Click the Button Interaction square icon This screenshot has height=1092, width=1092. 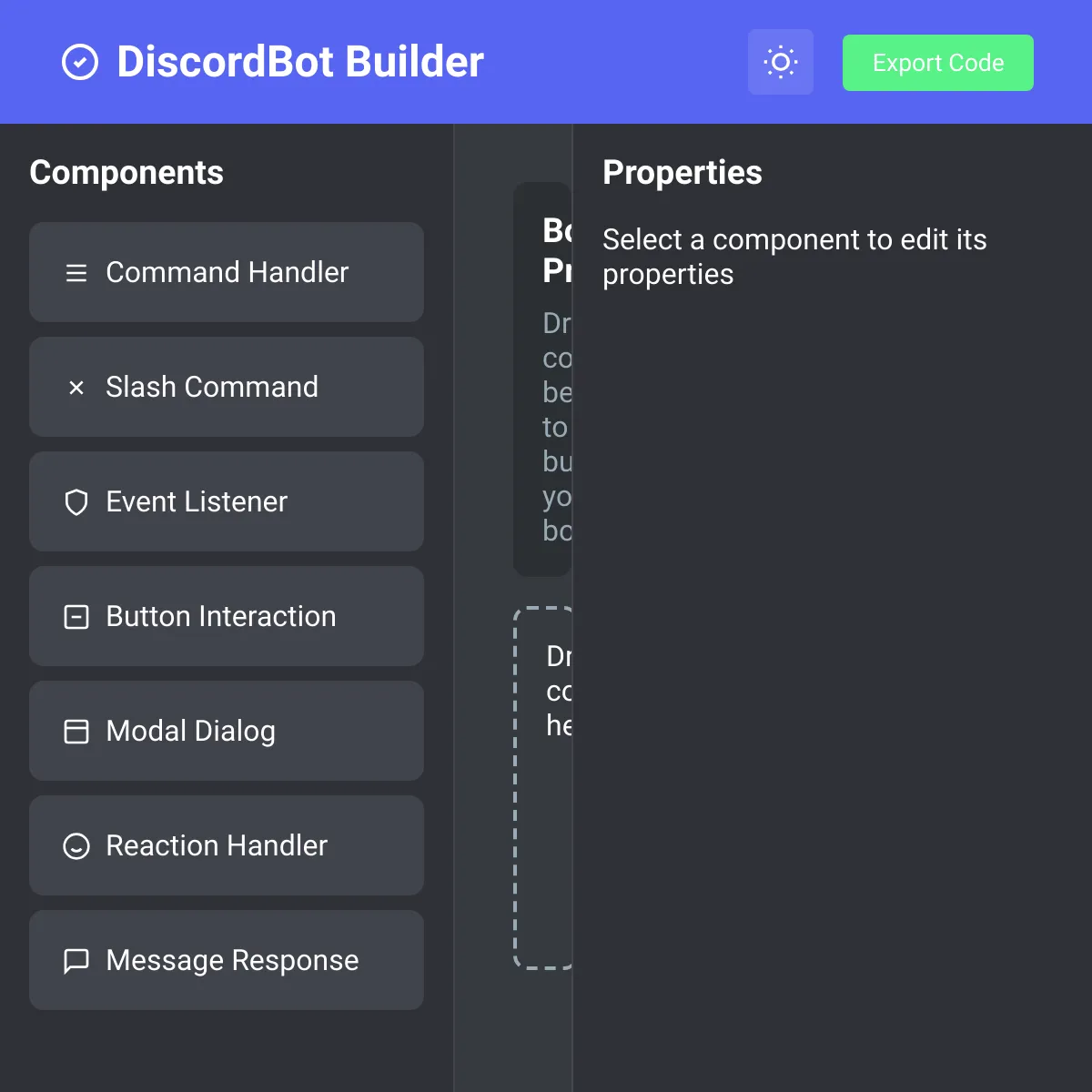pyautogui.click(x=76, y=617)
